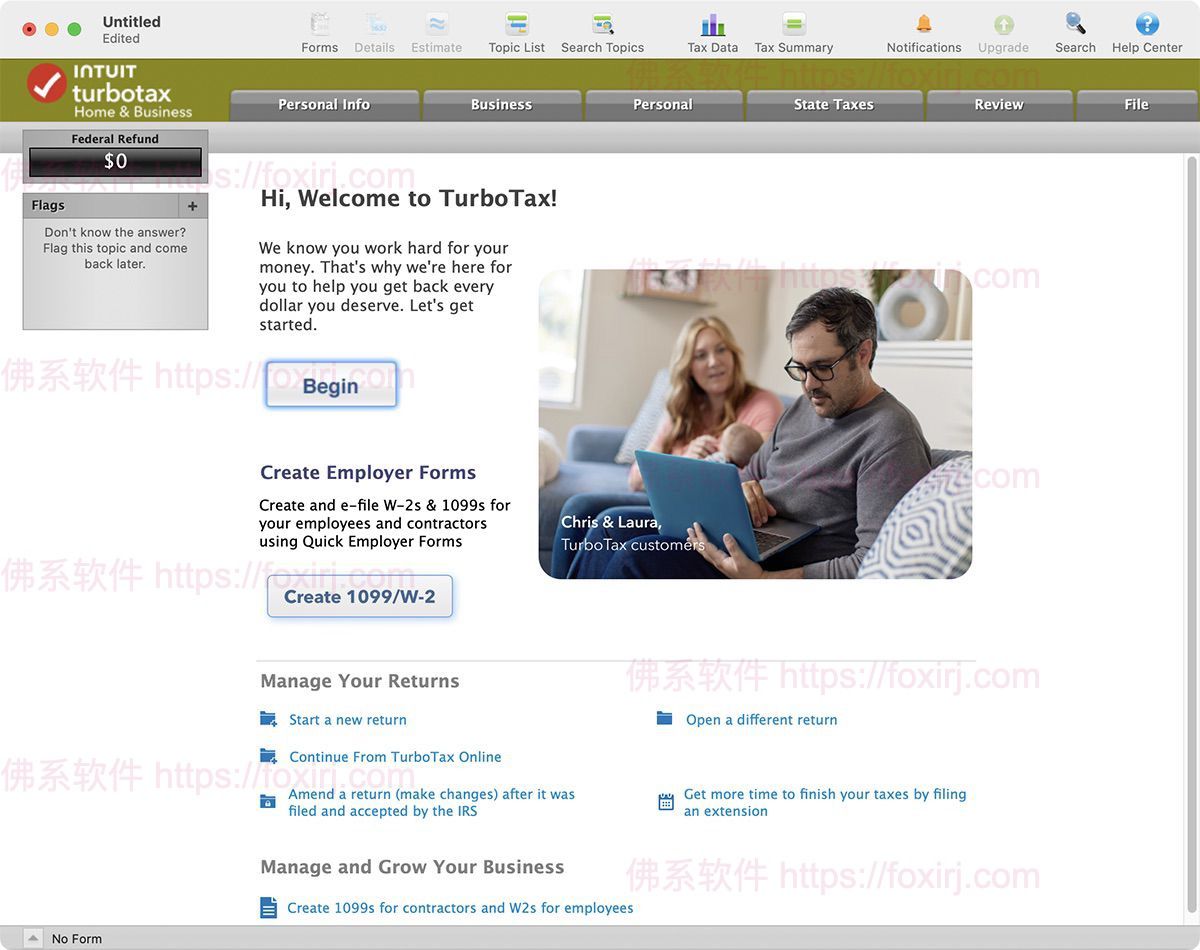The width and height of the screenshot is (1200, 950).
Task: Expand the No Form panel at the bottom
Action: [x=30, y=938]
